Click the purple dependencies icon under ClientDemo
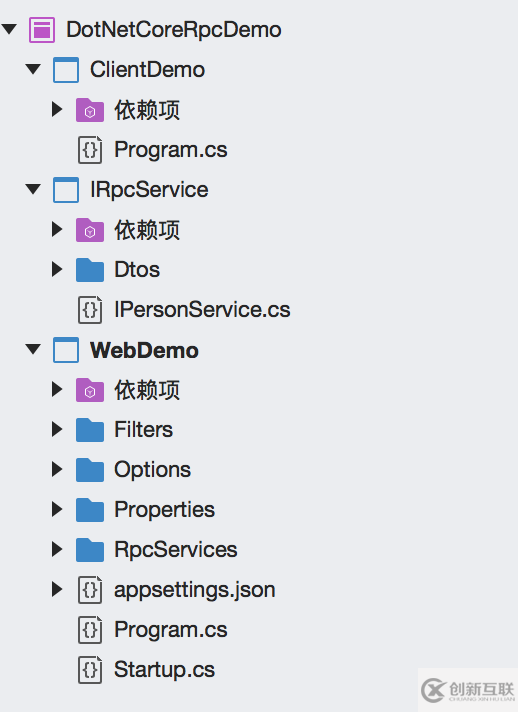518x712 pixels. 90,110
